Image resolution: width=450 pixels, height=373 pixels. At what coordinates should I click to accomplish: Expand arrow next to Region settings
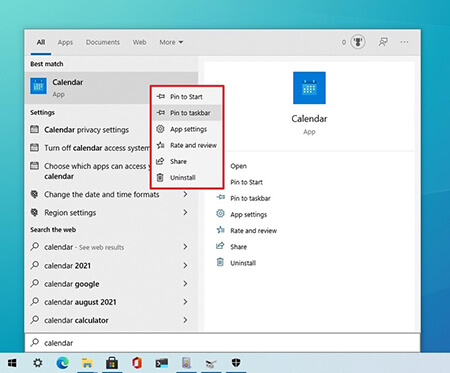(185, 212)
